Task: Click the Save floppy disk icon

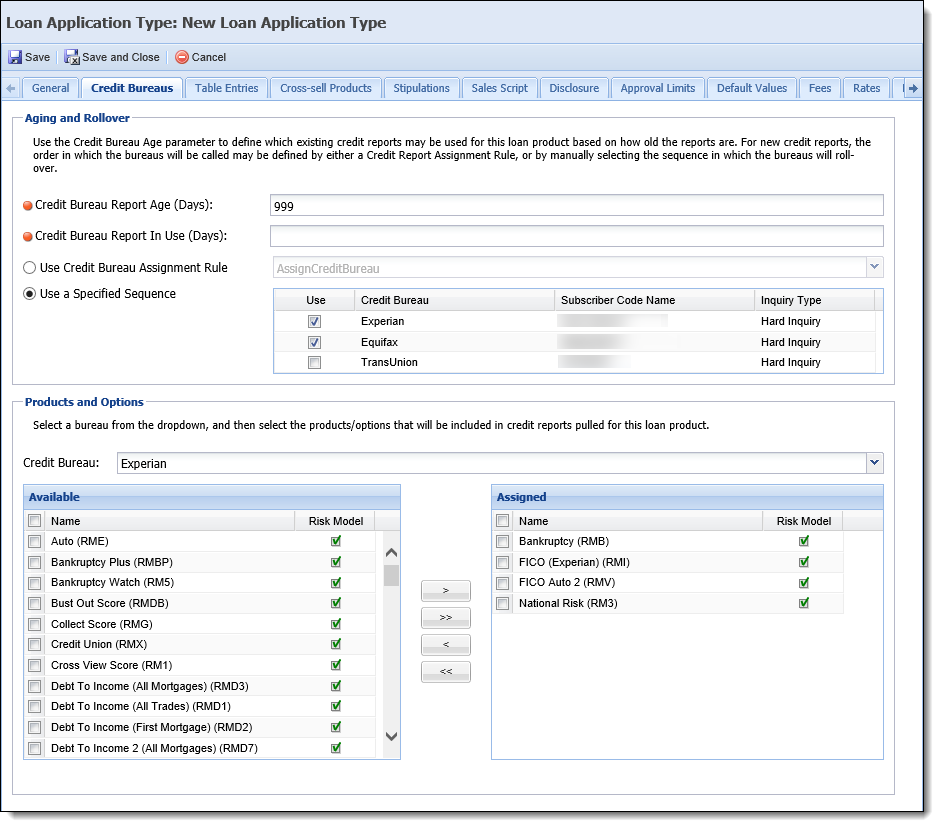Action: (x=15, y=57)
